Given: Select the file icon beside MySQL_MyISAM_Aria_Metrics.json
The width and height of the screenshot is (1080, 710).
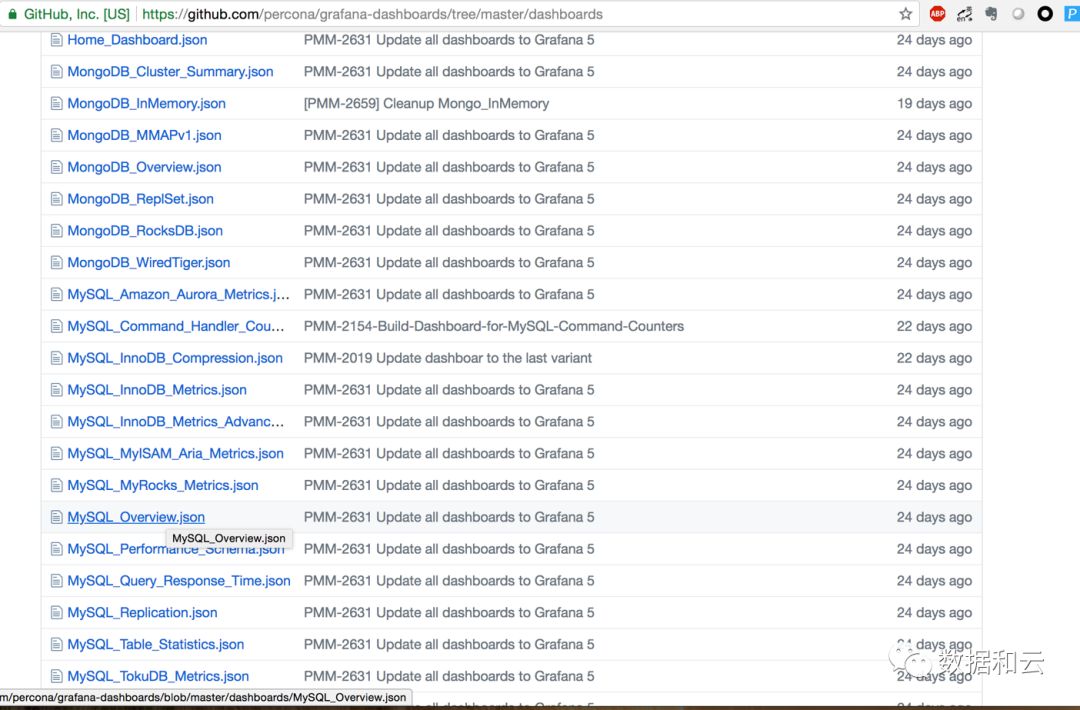Looking at the screenshot, I should tap(56, 453).
